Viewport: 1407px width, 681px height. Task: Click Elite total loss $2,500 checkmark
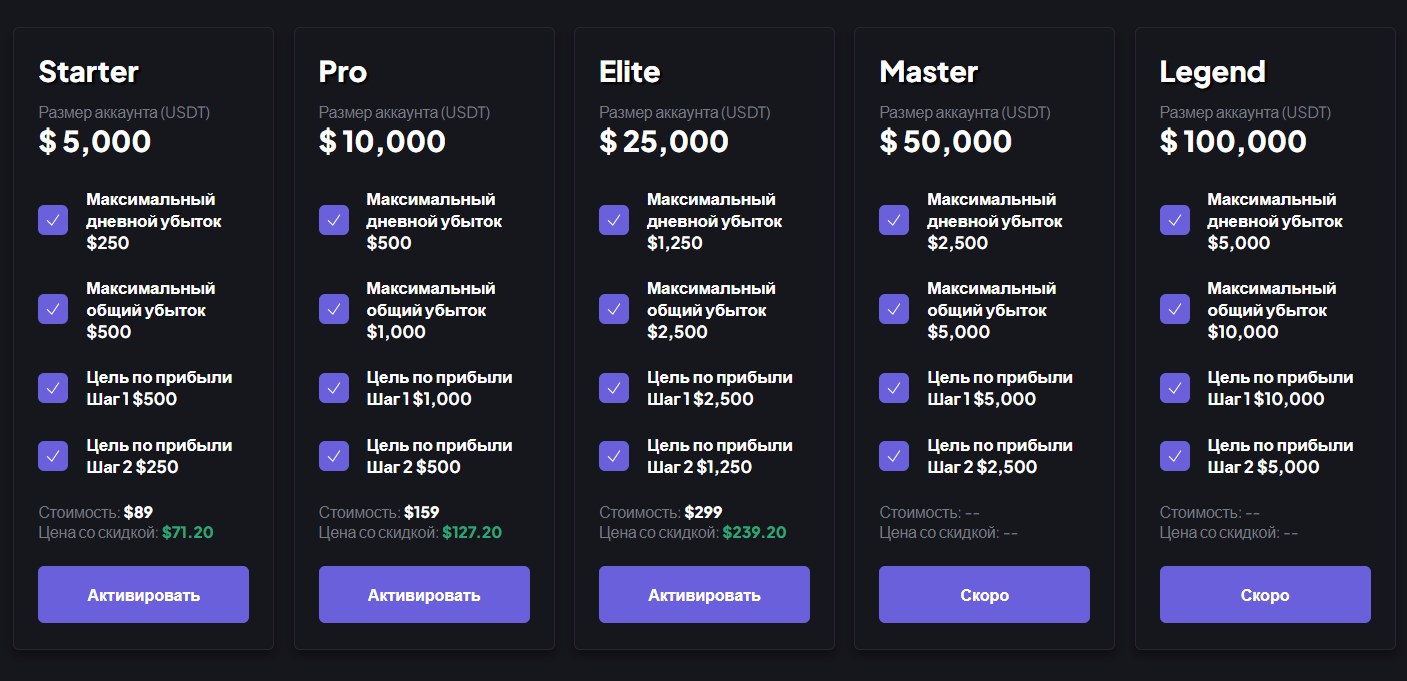614,309
